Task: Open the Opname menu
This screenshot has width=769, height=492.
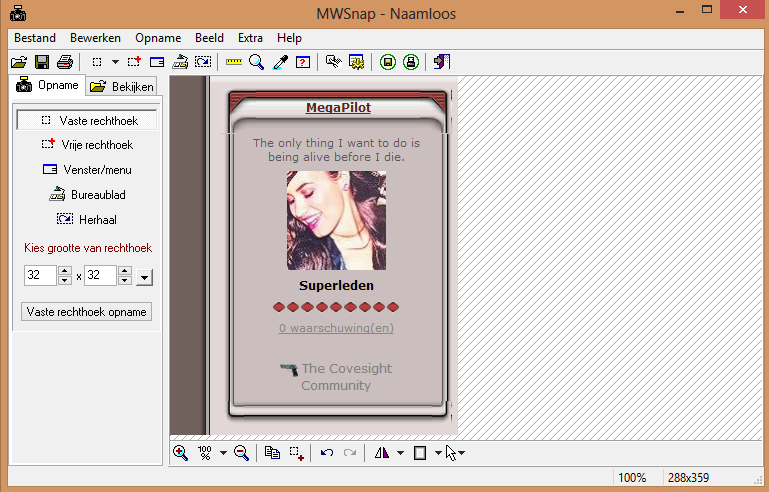Action: click(158, 38)
